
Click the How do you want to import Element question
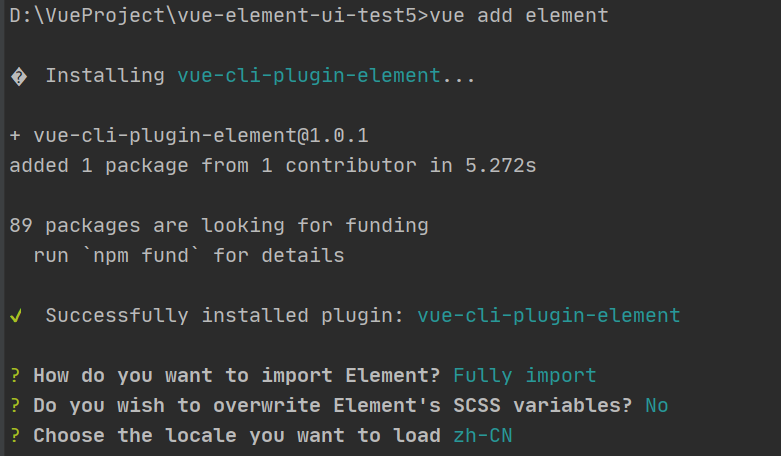[237, 375]
